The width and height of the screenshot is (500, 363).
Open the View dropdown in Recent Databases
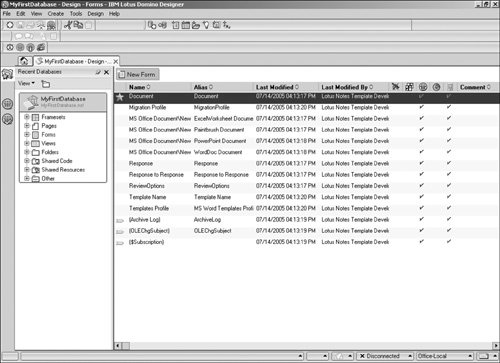click(x=26, y=83)
